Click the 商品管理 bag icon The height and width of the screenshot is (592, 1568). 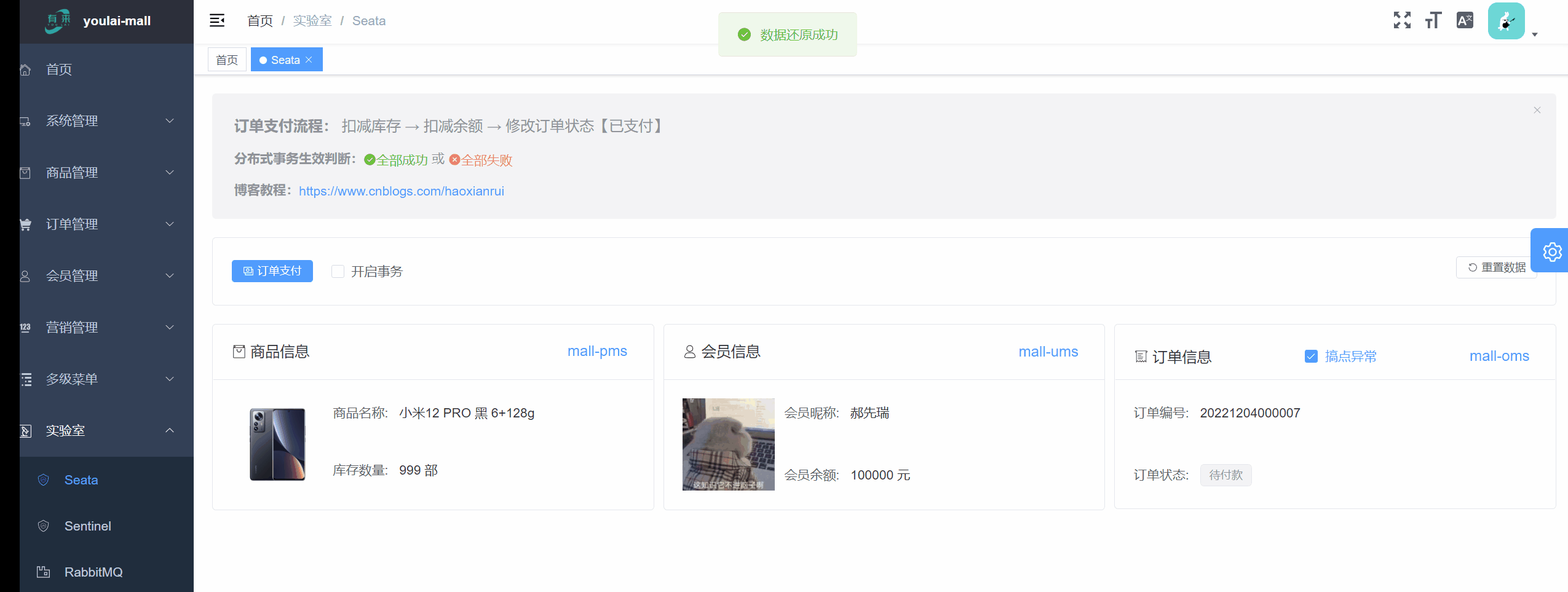[25, 173]
